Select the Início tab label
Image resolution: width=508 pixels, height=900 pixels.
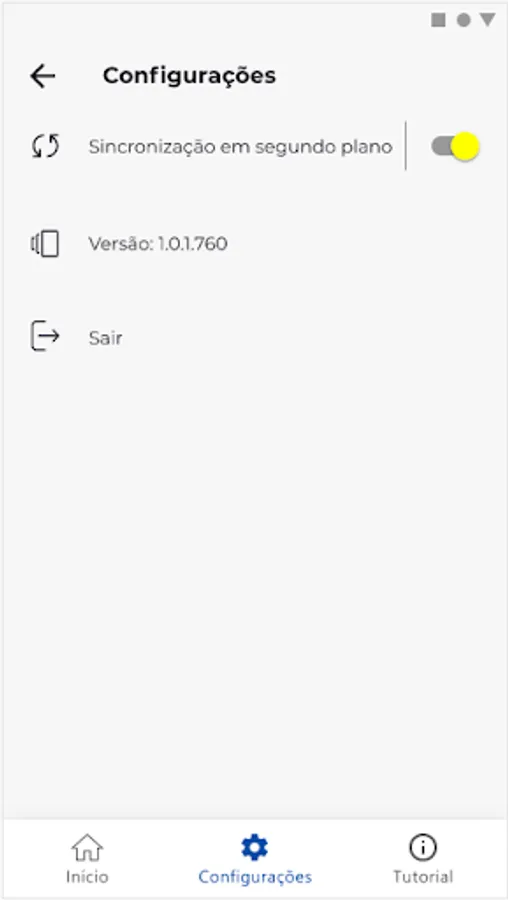tap(87, 877)
